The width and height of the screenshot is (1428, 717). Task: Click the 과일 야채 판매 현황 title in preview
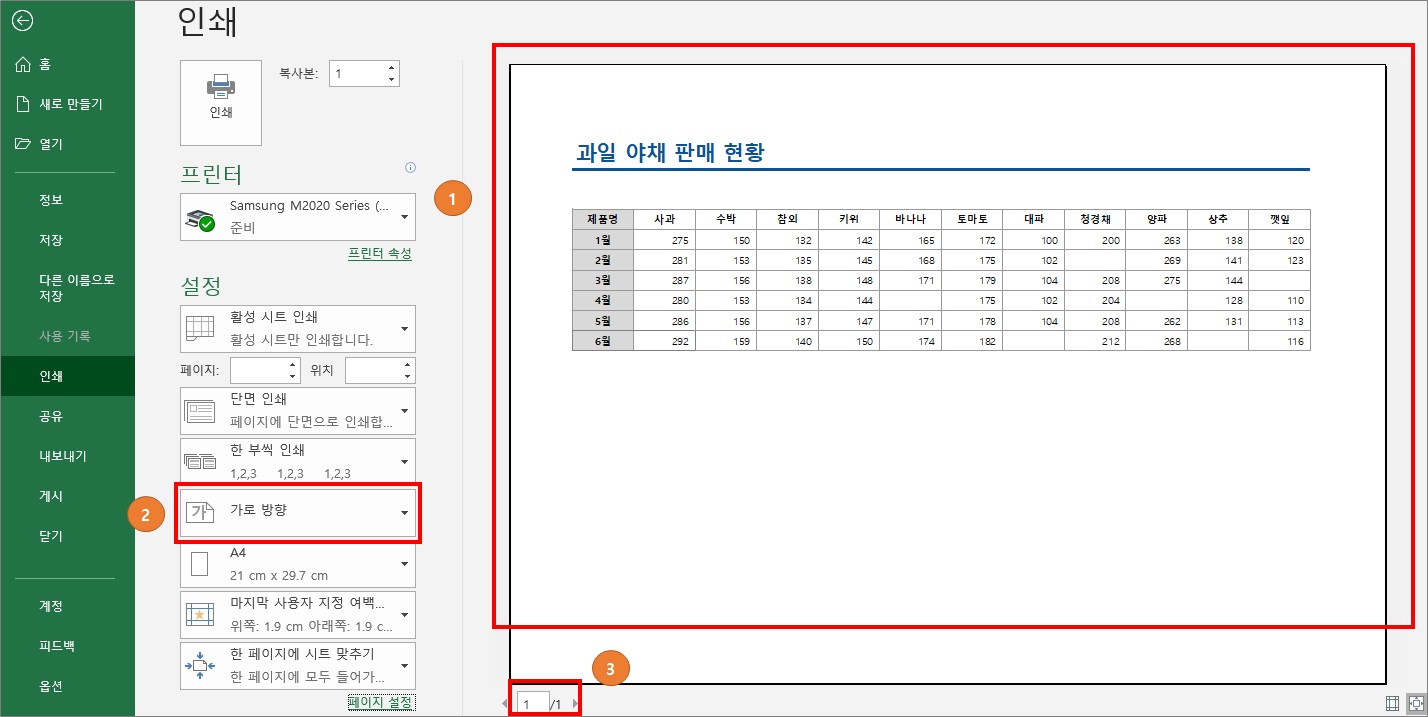tap(670, 152)
